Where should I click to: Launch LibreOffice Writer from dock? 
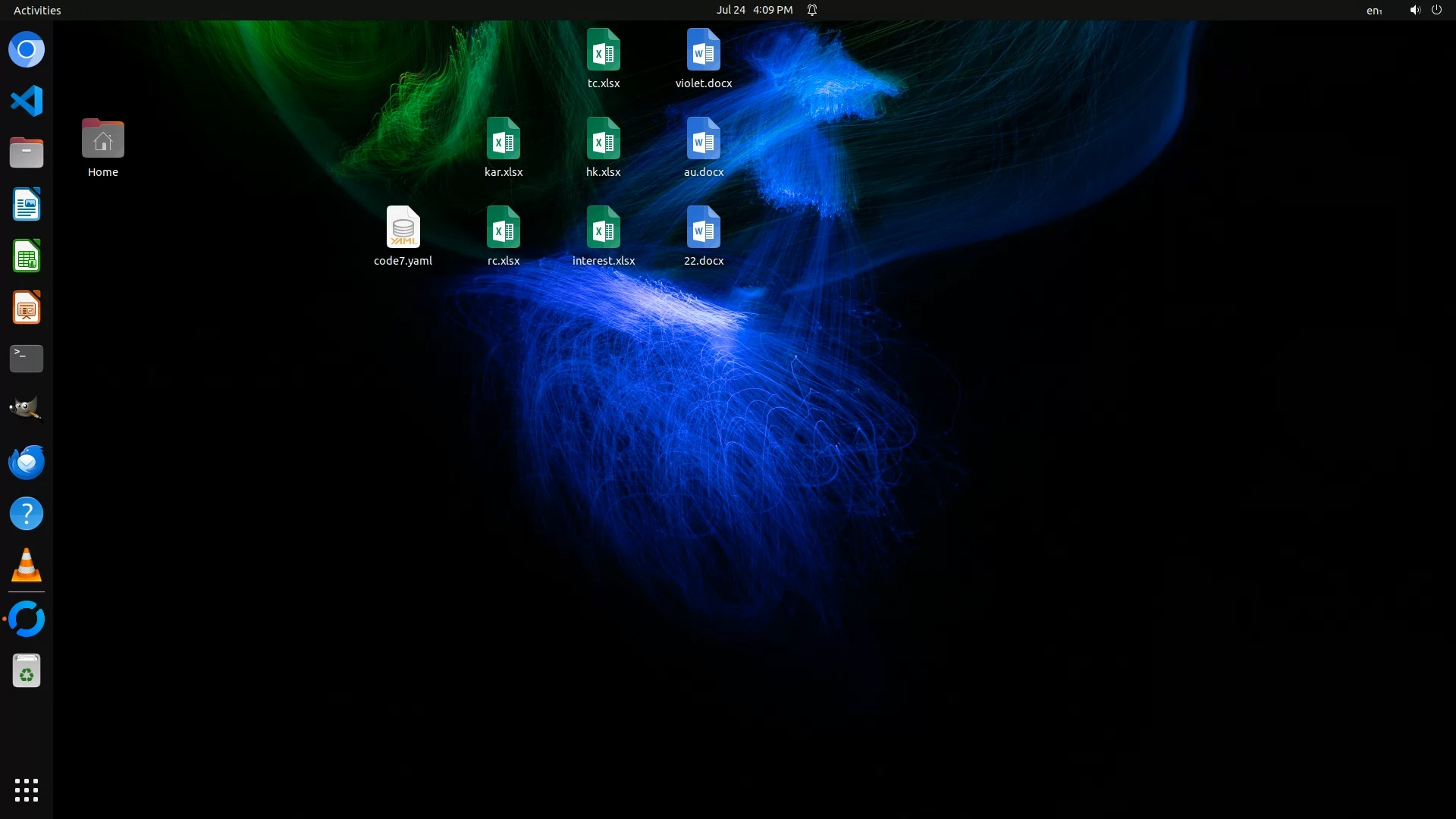pos(27,204)
